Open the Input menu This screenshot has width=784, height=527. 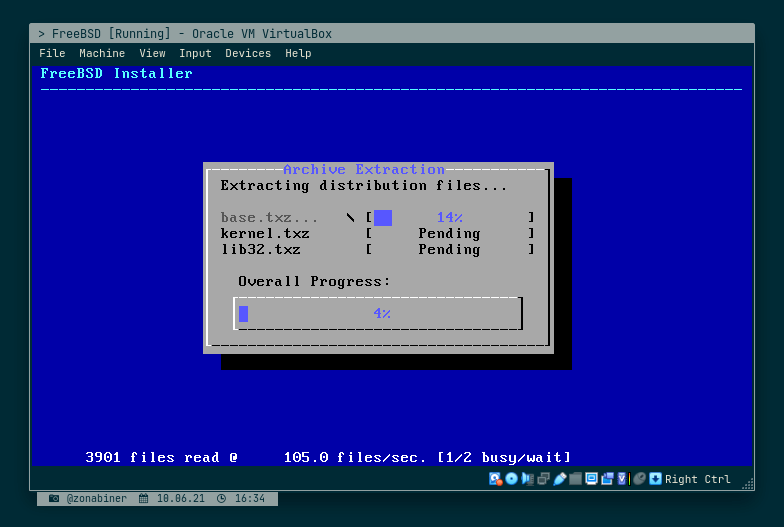point(196,53)
